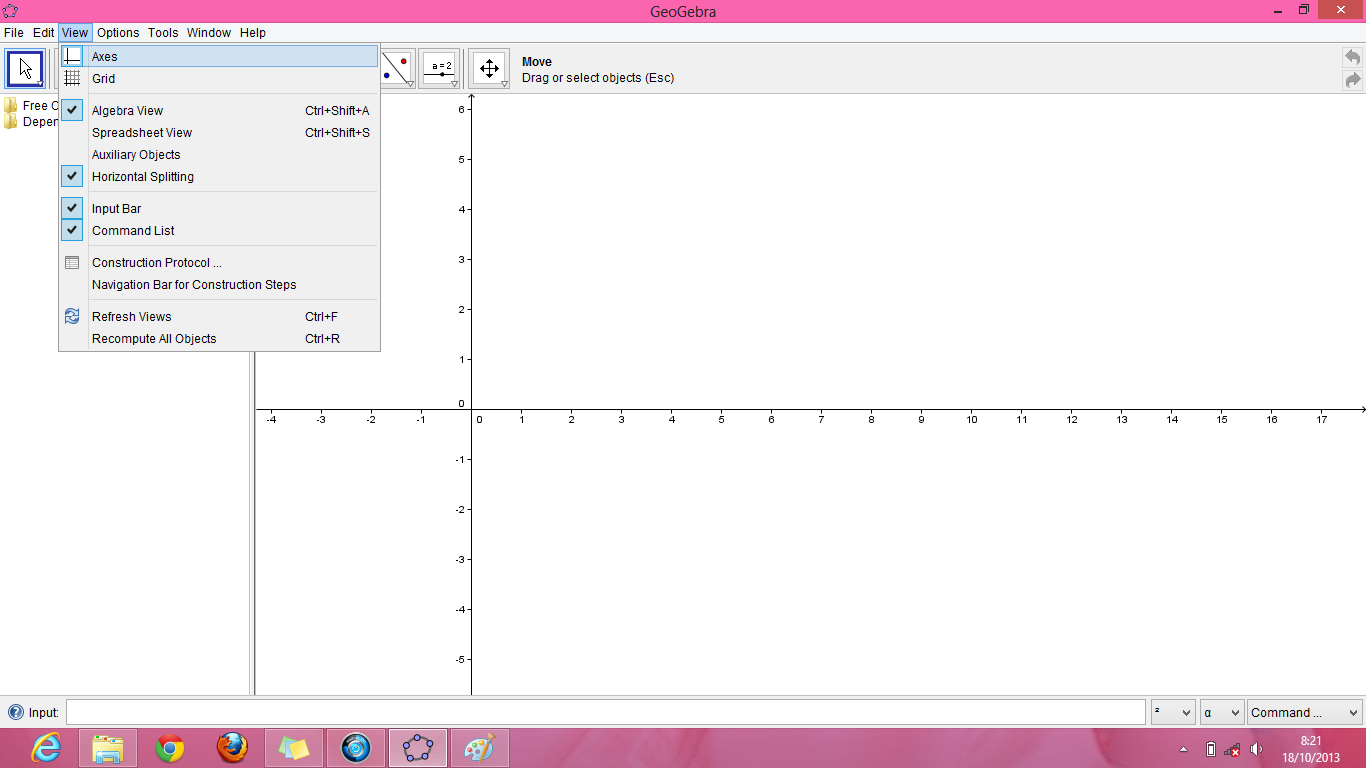Click the battery tray icon

click(1211, 749)
